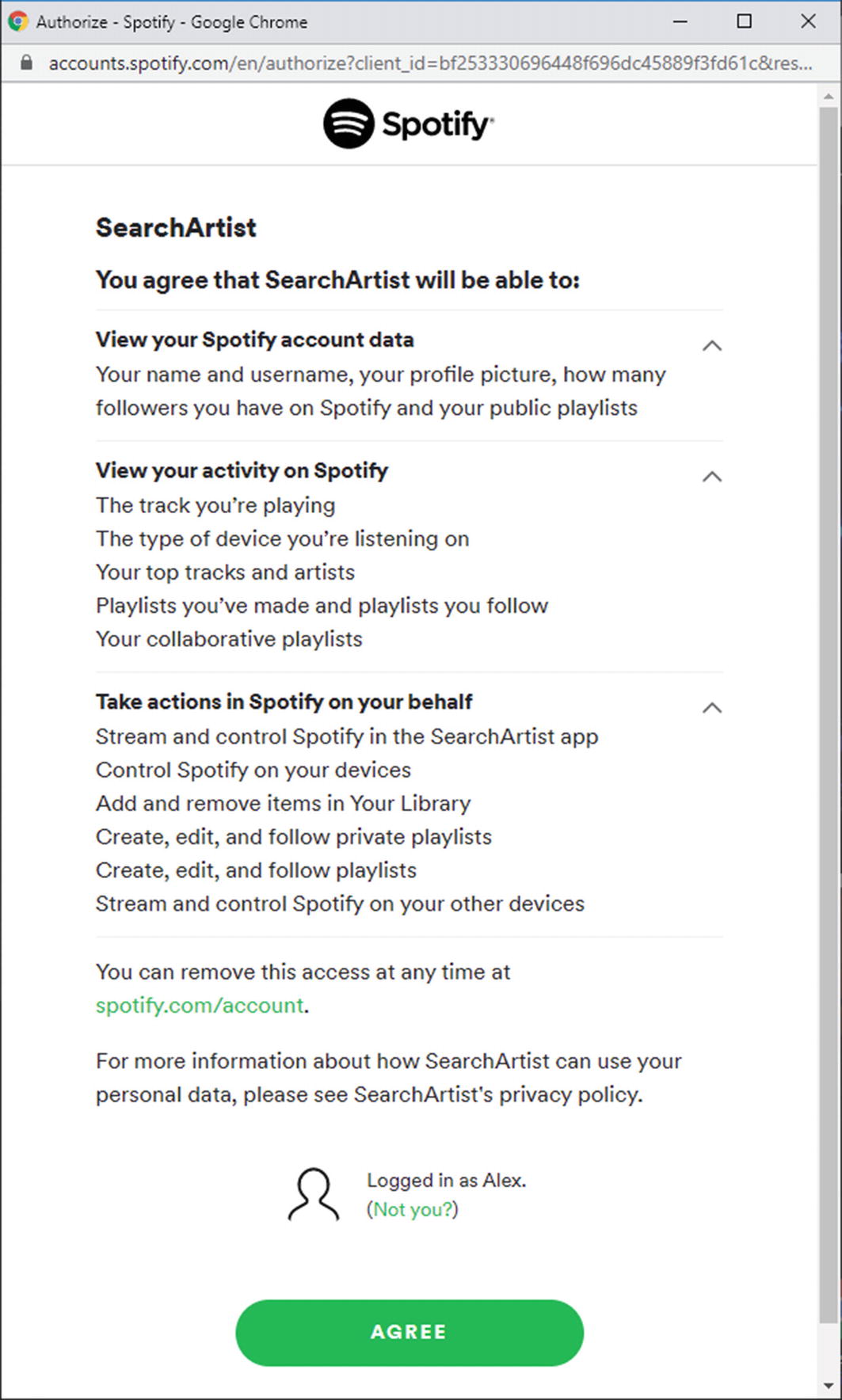Image resolution: width=842 pixels, height=1400 pixels.
Task: Click the padlock icon beside the URL
Action: [26, 63]
